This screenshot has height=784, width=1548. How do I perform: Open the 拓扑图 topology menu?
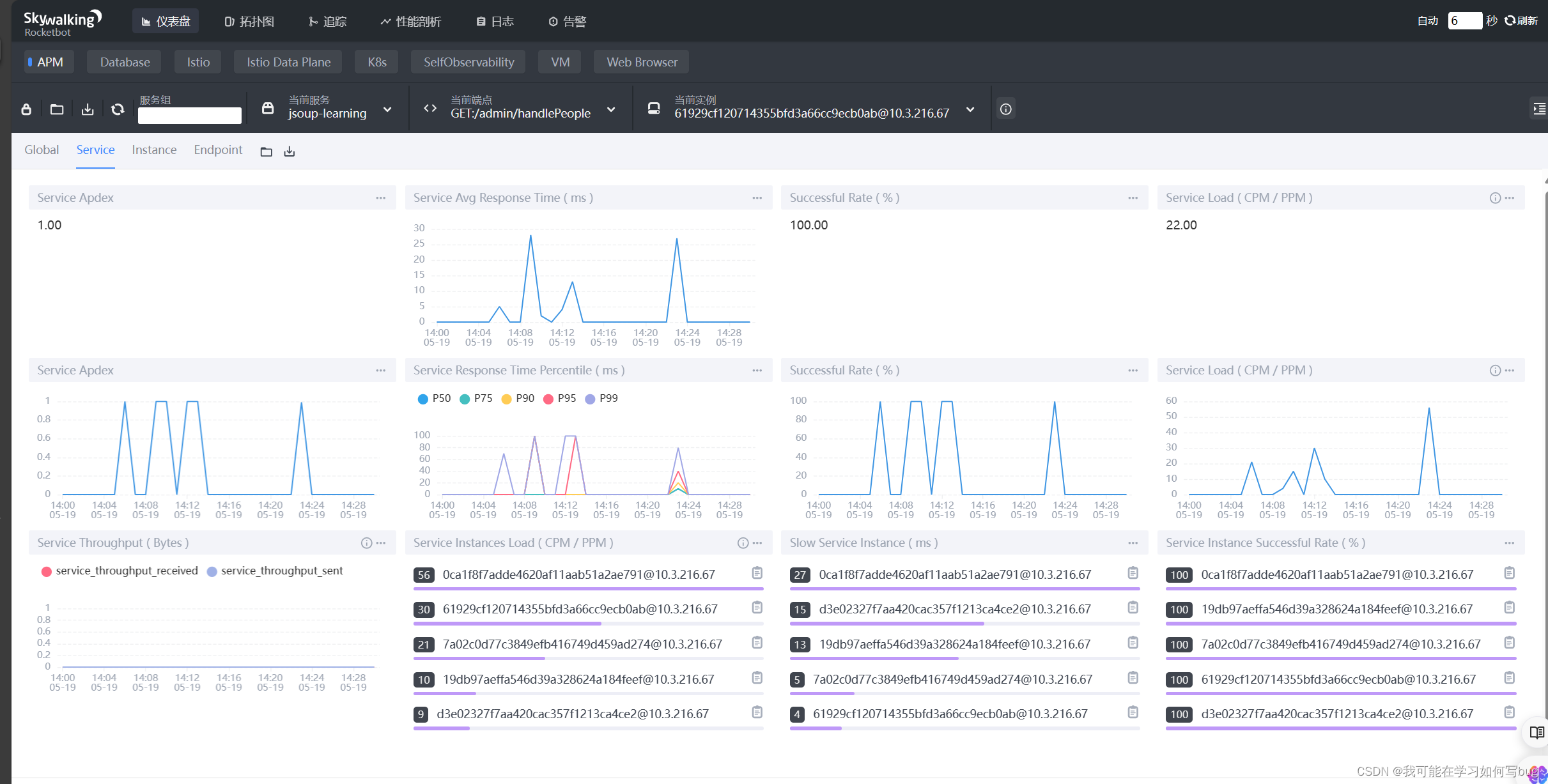(x=249, y=22)
